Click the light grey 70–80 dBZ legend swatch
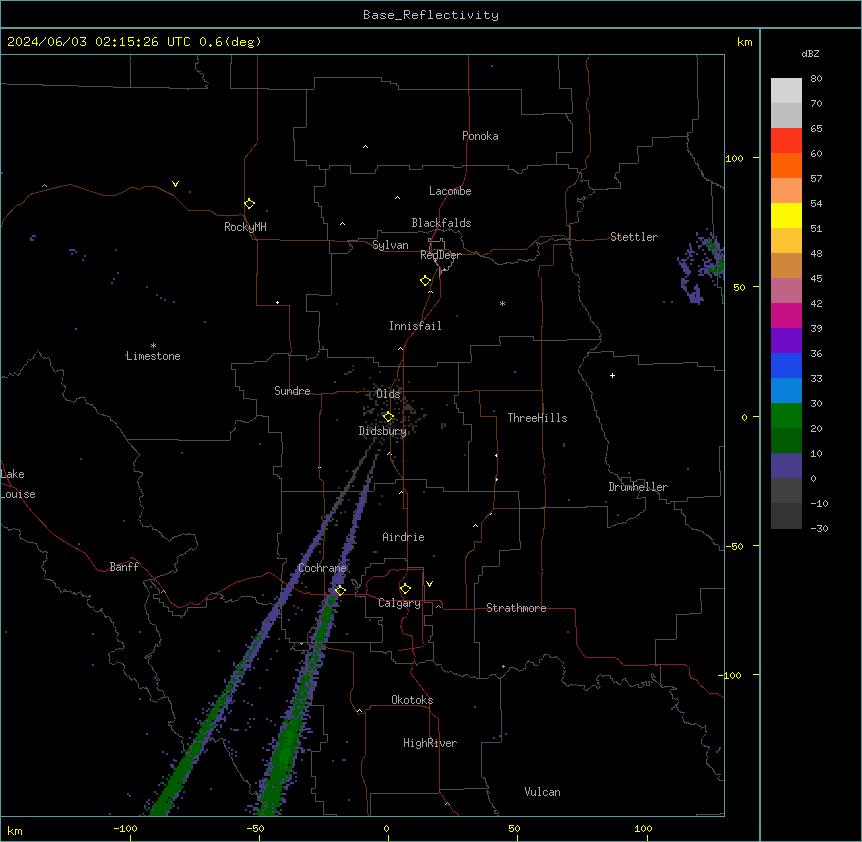This screenshot has height=842, width=862. [786, 91]
